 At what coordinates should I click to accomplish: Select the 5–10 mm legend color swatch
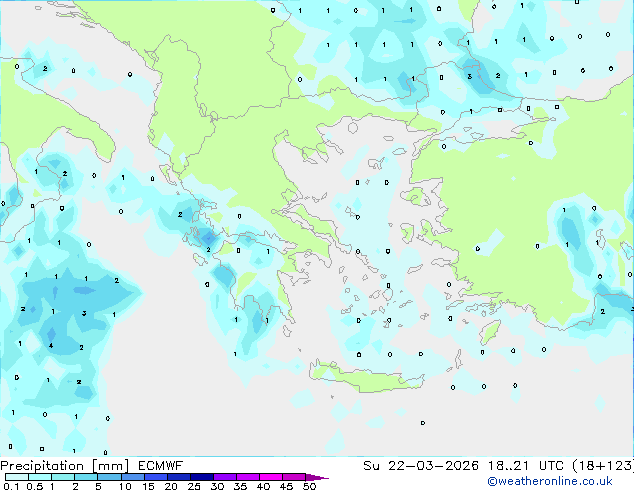[109, 477]
